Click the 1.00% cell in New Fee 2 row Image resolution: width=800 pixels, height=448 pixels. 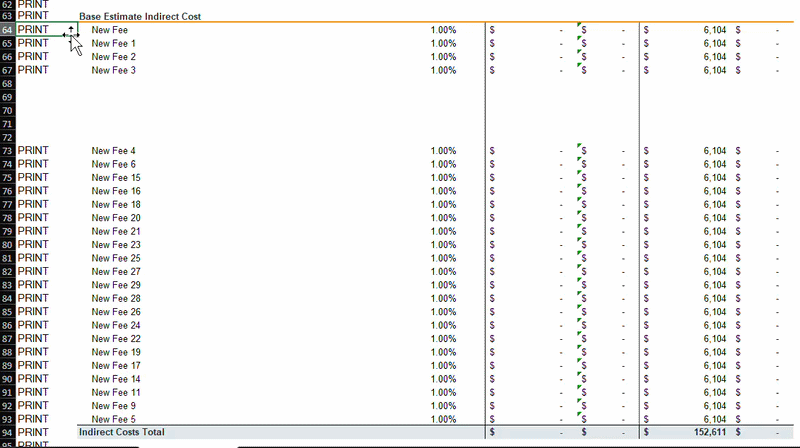click(443, 57)
